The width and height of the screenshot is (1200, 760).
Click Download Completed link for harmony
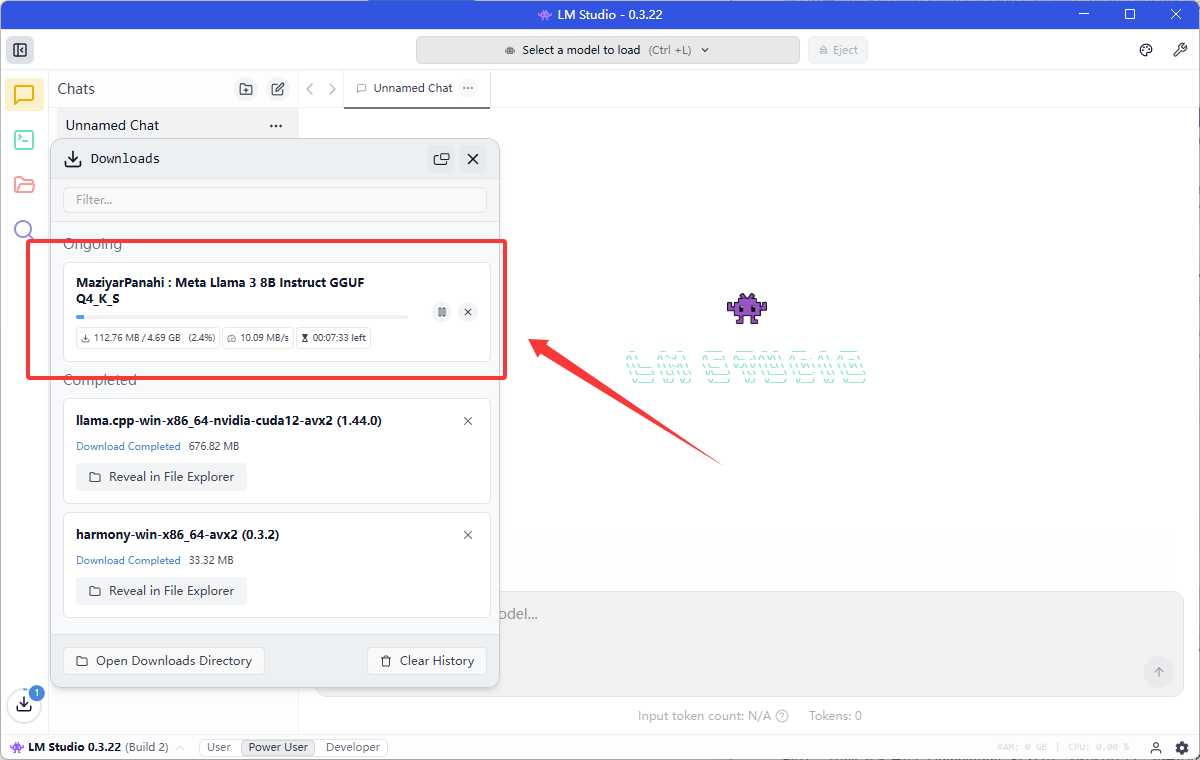[x=128, y=561]
